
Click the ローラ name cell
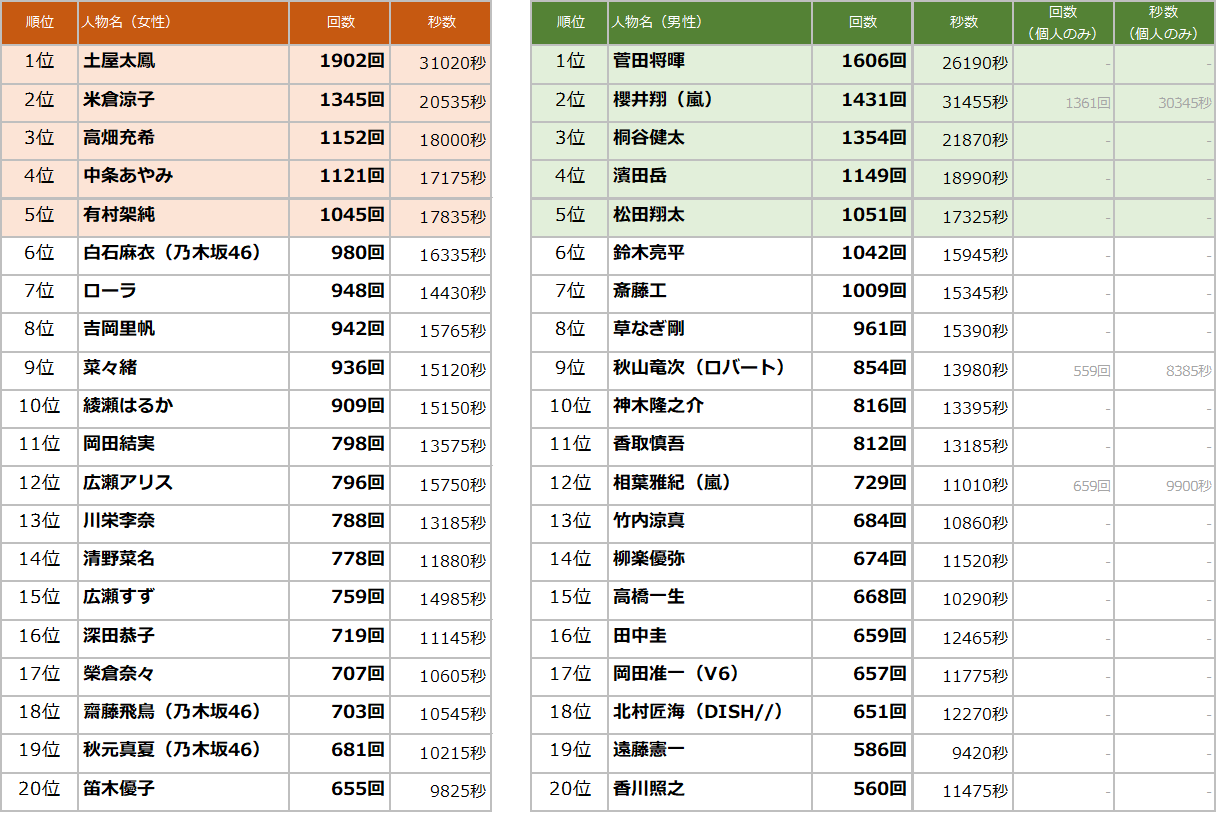point(183,291)
